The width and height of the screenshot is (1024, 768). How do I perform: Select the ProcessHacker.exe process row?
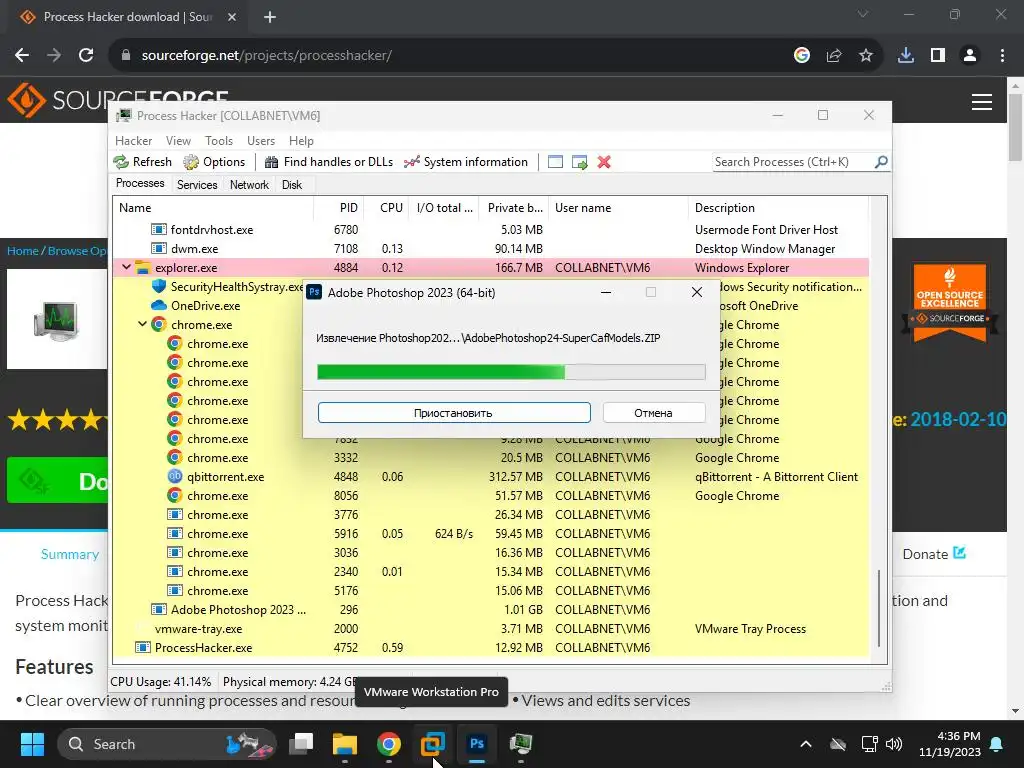click(491, 647)
